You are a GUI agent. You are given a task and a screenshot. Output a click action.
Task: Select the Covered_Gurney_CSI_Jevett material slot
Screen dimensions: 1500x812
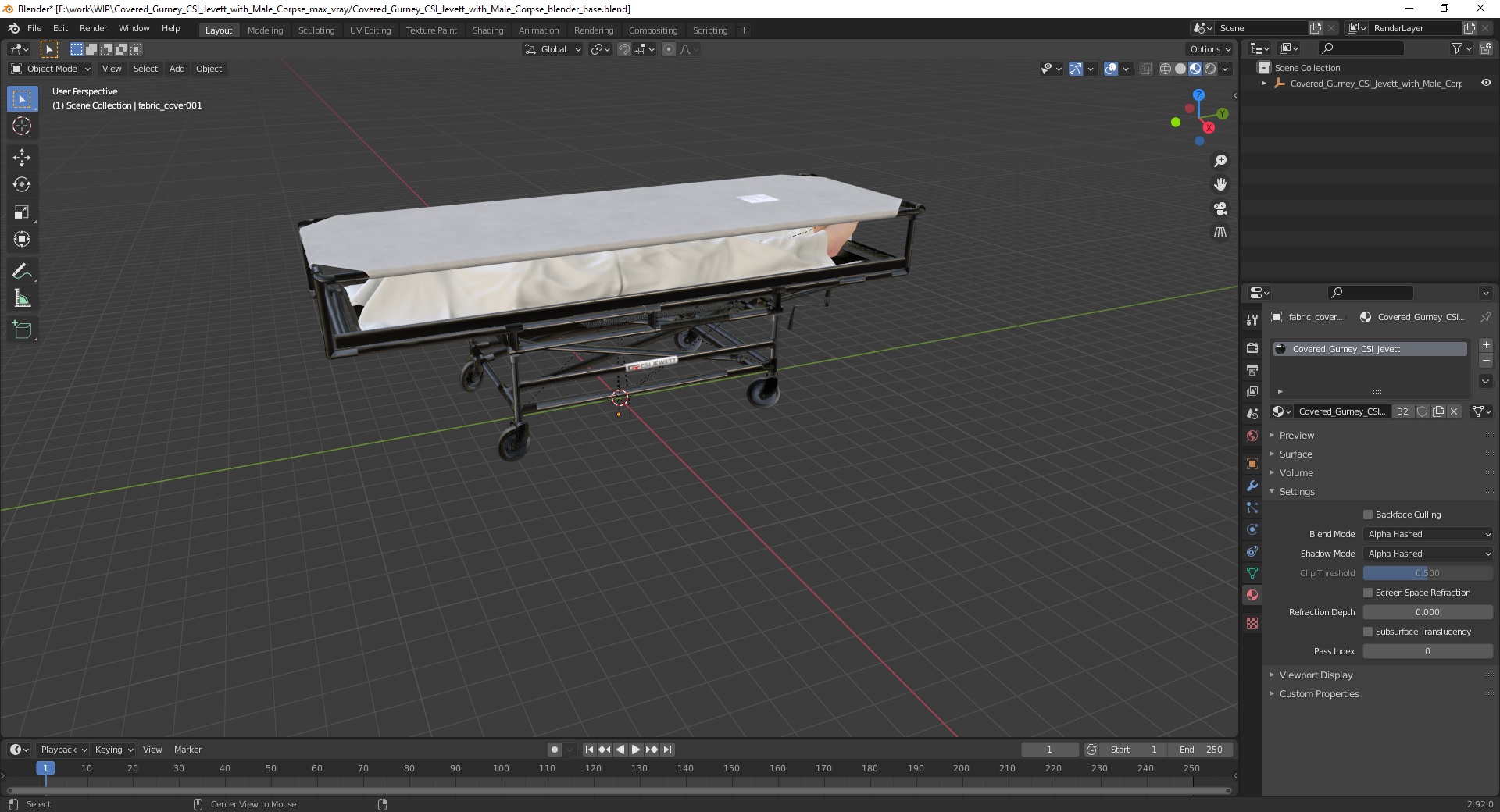[1370, 349]
